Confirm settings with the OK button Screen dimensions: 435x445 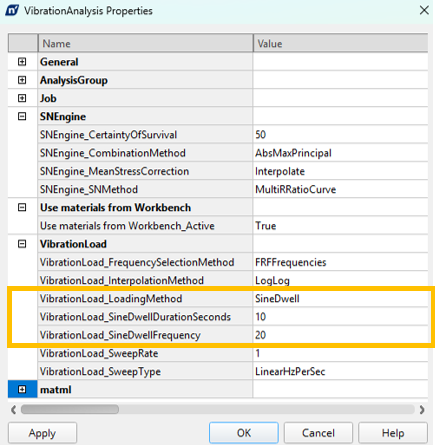(244, 433)
